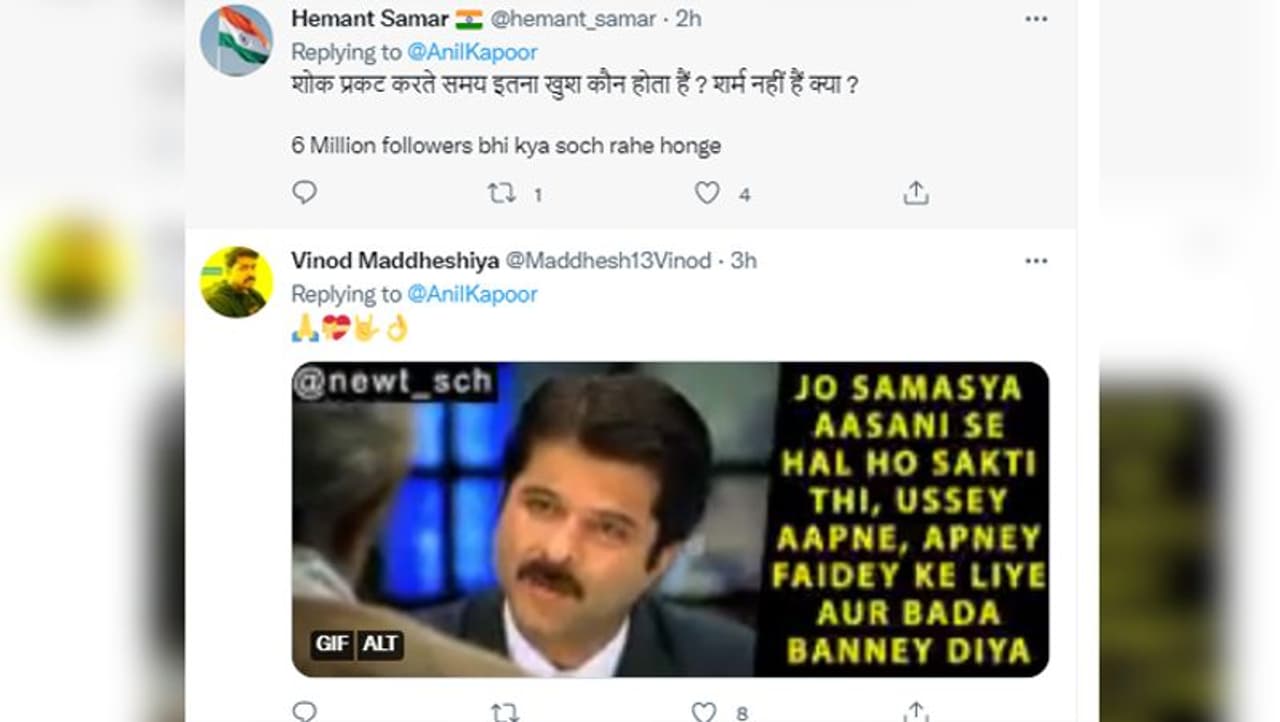Share Hemant Samar's tweet
Image resolution: width=1280 pixels, height=722 pixels.
916,193
